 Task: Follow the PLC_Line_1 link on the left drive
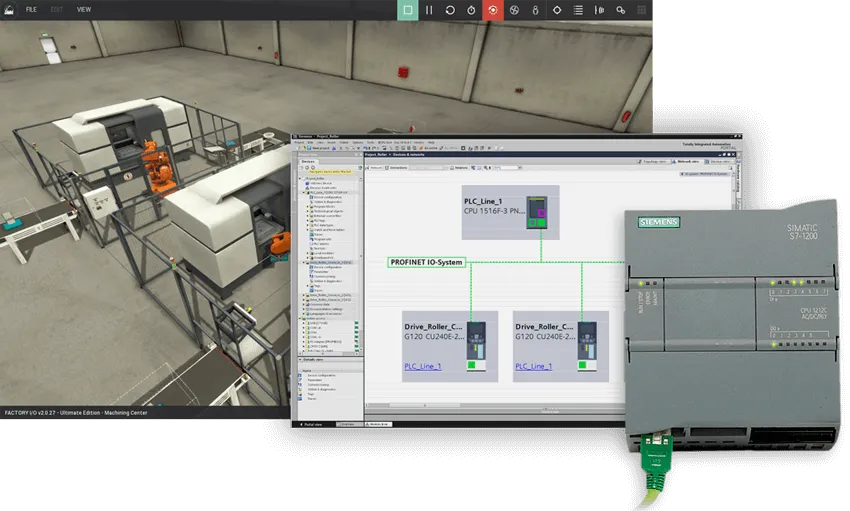pos(423,366)
